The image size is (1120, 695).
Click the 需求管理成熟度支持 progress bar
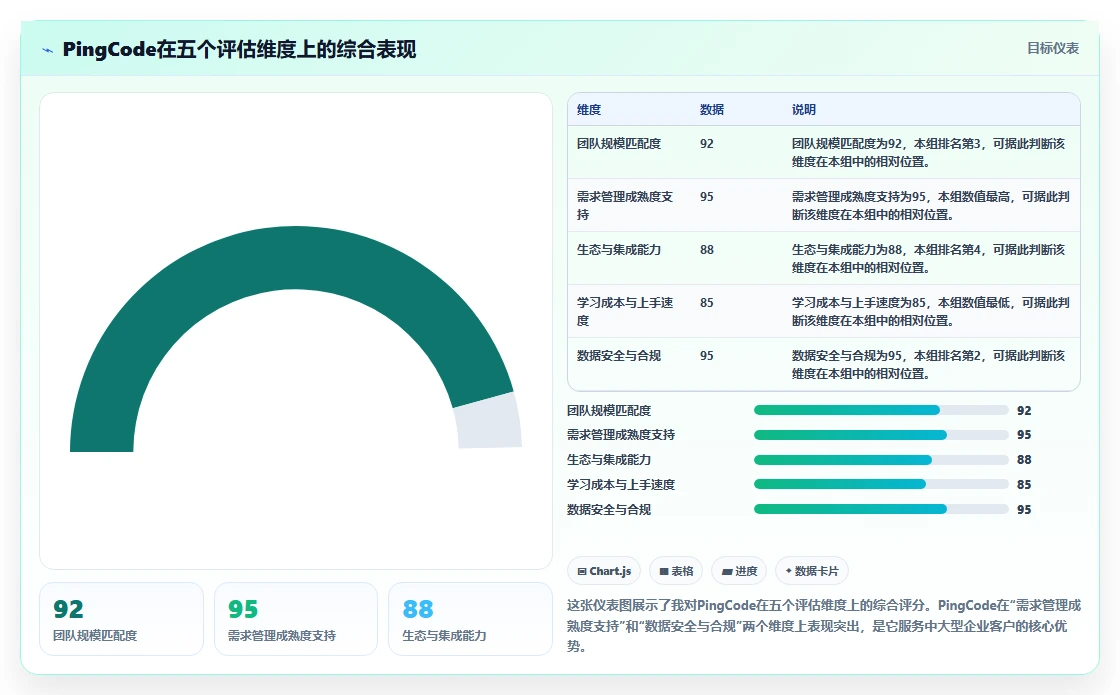click(x=881, y=435)
